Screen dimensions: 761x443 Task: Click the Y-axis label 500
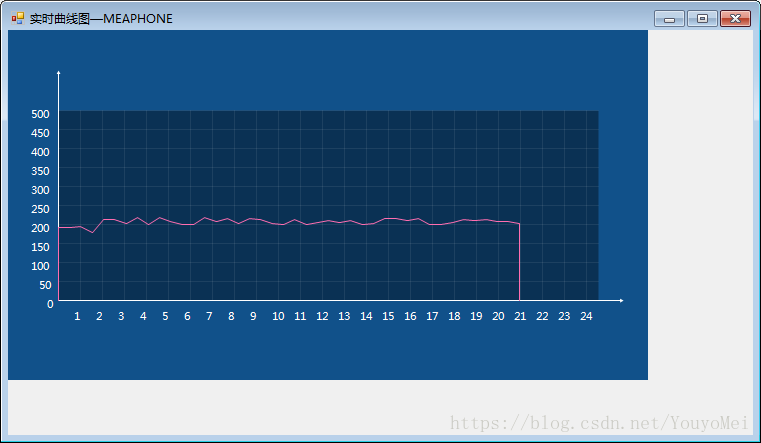tap(40, 114)
